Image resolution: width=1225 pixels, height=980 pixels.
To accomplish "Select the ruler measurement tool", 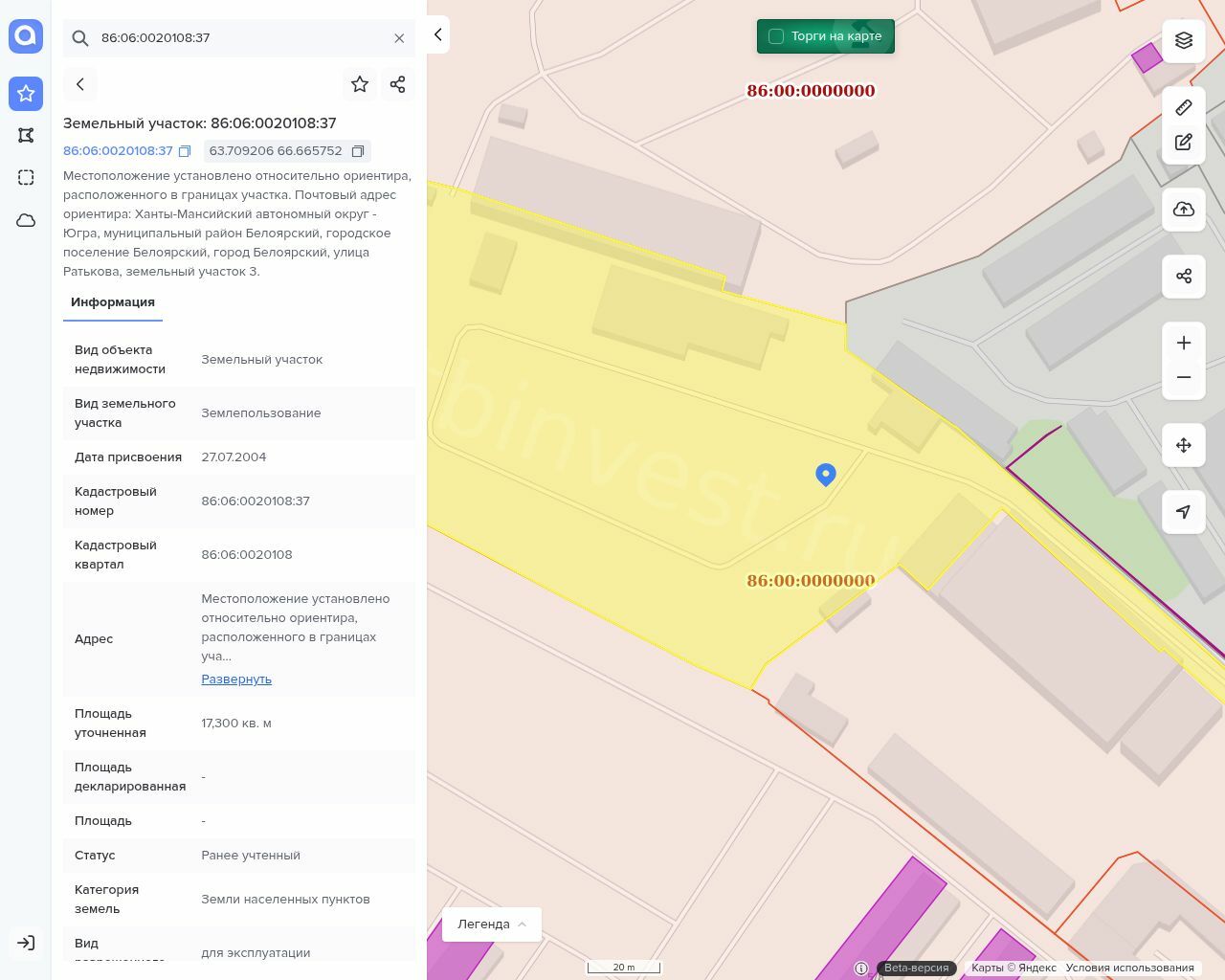I will point(1184,107).
